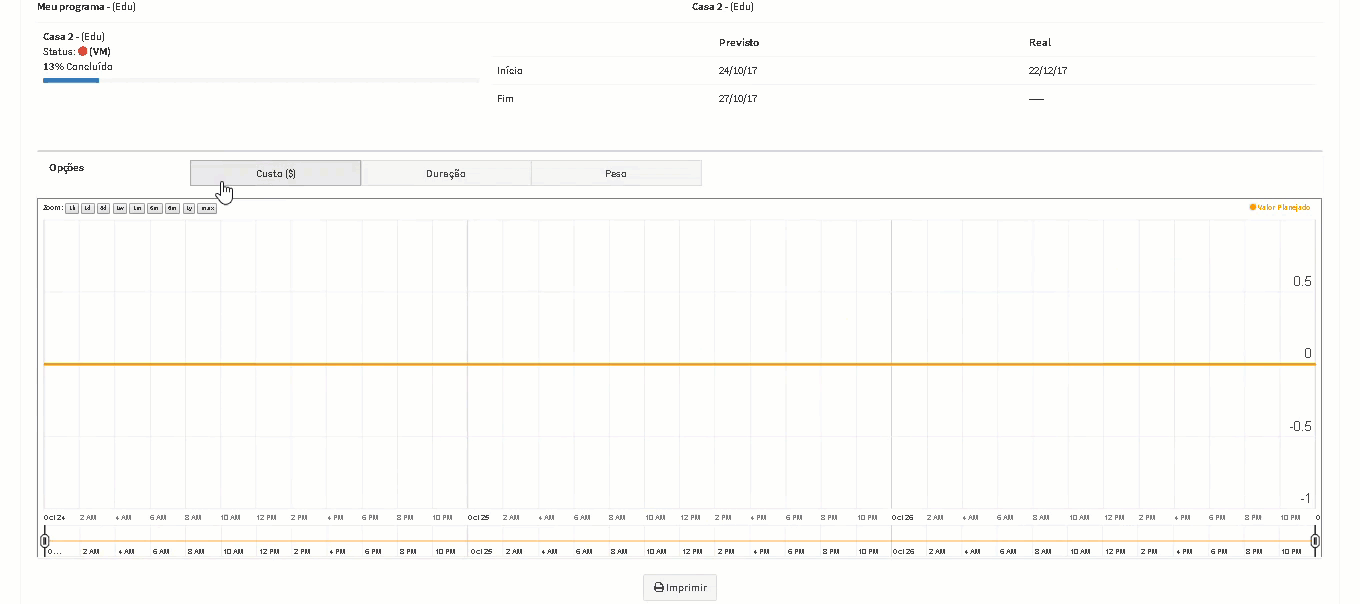
Task: Click the right range selector handle
Action: (1315, 541)
